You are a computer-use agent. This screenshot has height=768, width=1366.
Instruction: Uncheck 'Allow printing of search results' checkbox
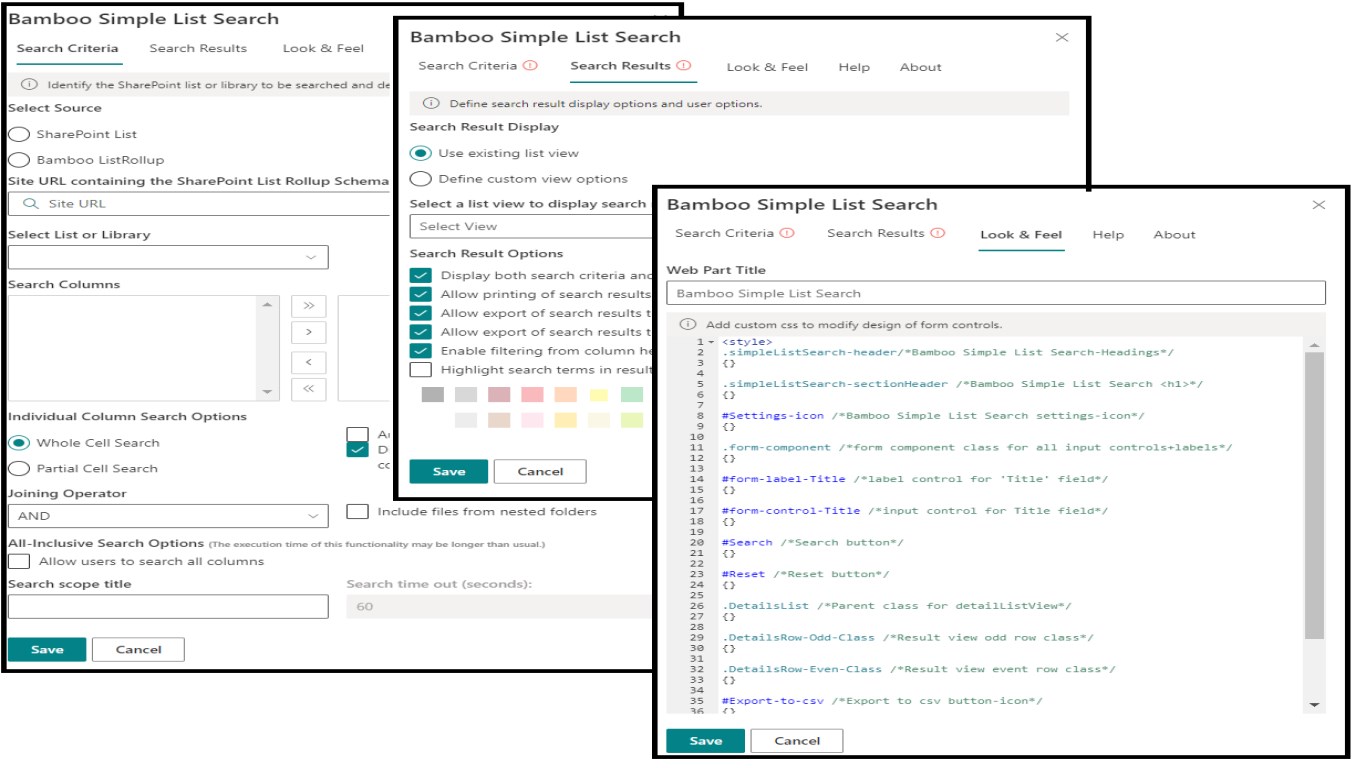pyautogui.click(x=421, y=294)
